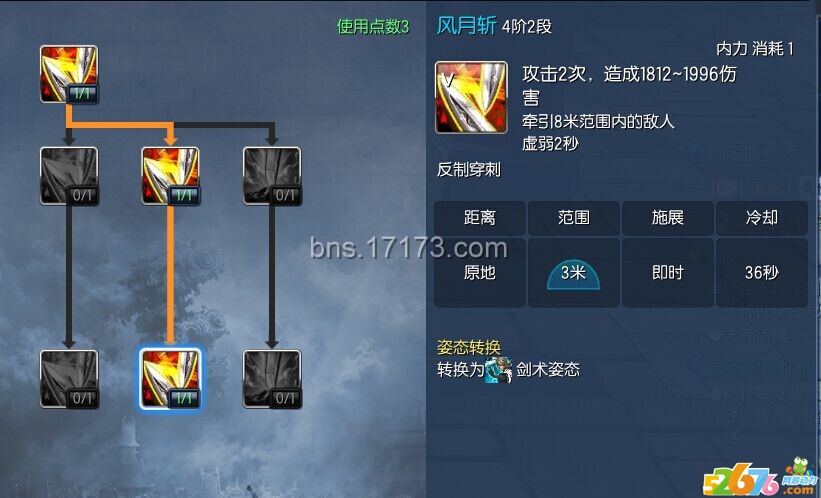821x498 pixels.
Task: Click the 52676 site logo watermark
Action: [760, 477]
